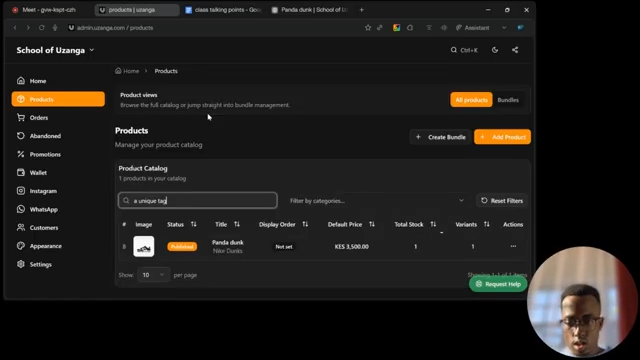This screenshot has width=640, height=360.
Task: Select Products in the sidebar
Action: [x=58, y=99]
